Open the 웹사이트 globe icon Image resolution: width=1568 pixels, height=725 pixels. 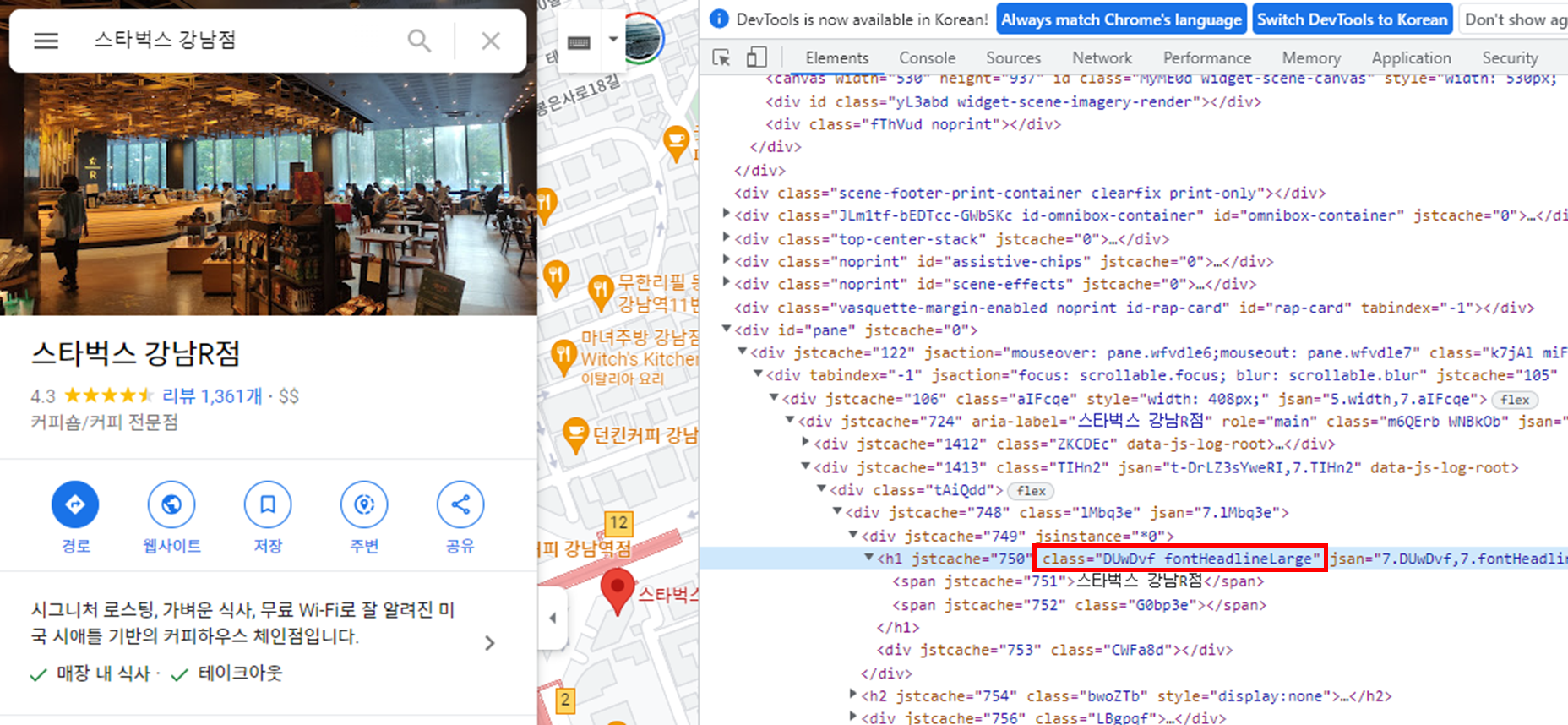(x=171, y=504)
